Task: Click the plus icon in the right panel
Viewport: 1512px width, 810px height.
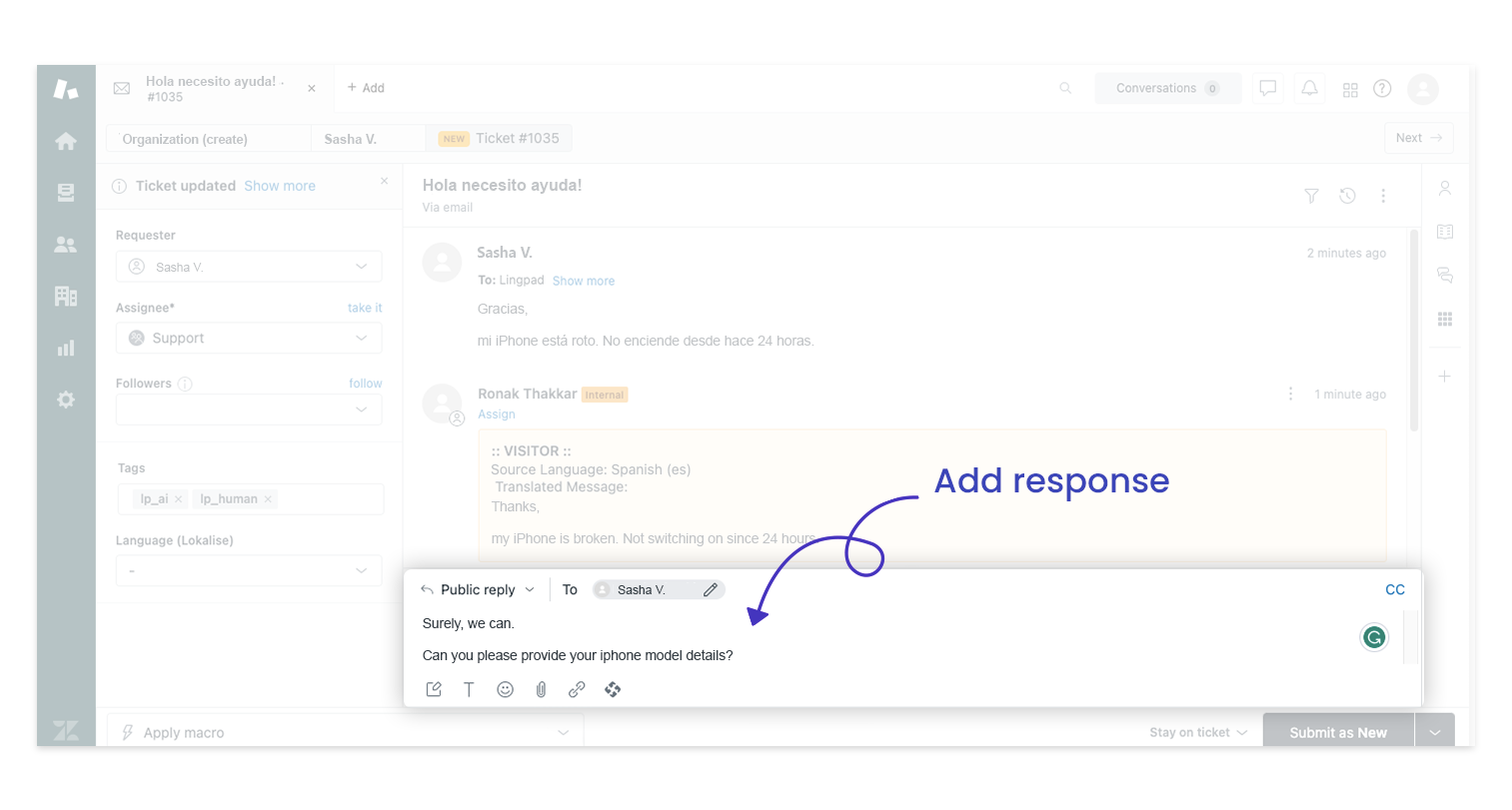Action: point(1444,377)
